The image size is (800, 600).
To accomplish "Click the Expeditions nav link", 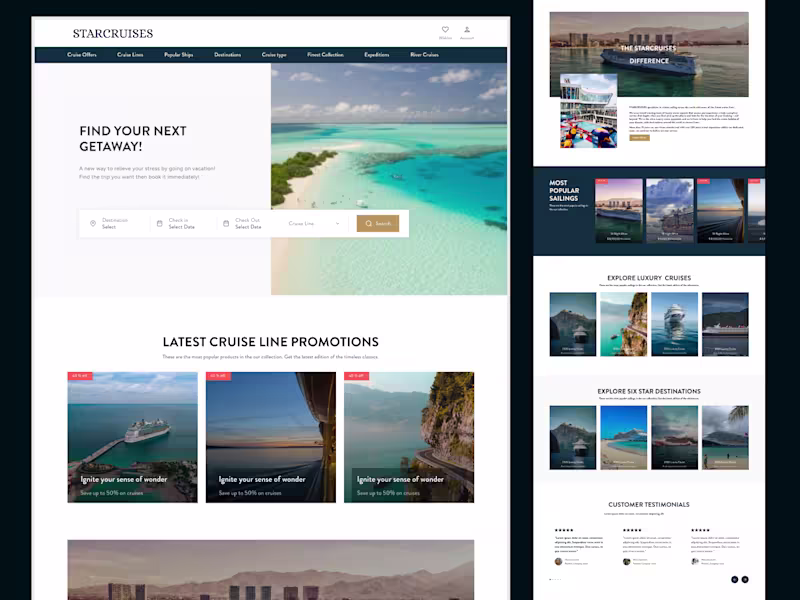I will pyautogui.click(x=375, y=55).
